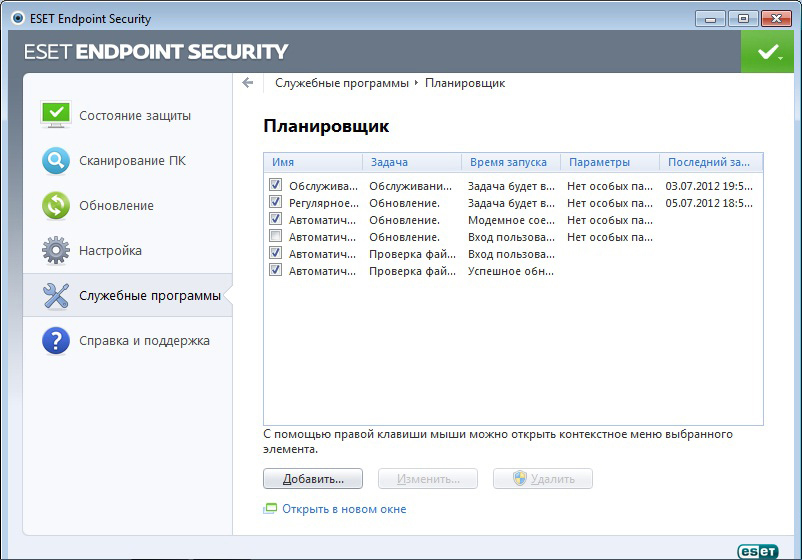Sort by the Время запуска column
802x560 pixels.
coord(510,162)
